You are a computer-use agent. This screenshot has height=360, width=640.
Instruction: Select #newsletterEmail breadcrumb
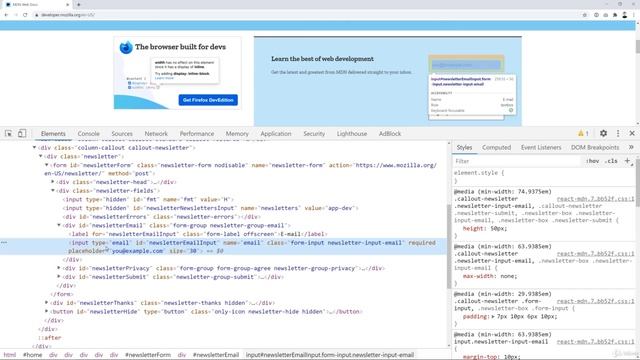click(216, 355)
